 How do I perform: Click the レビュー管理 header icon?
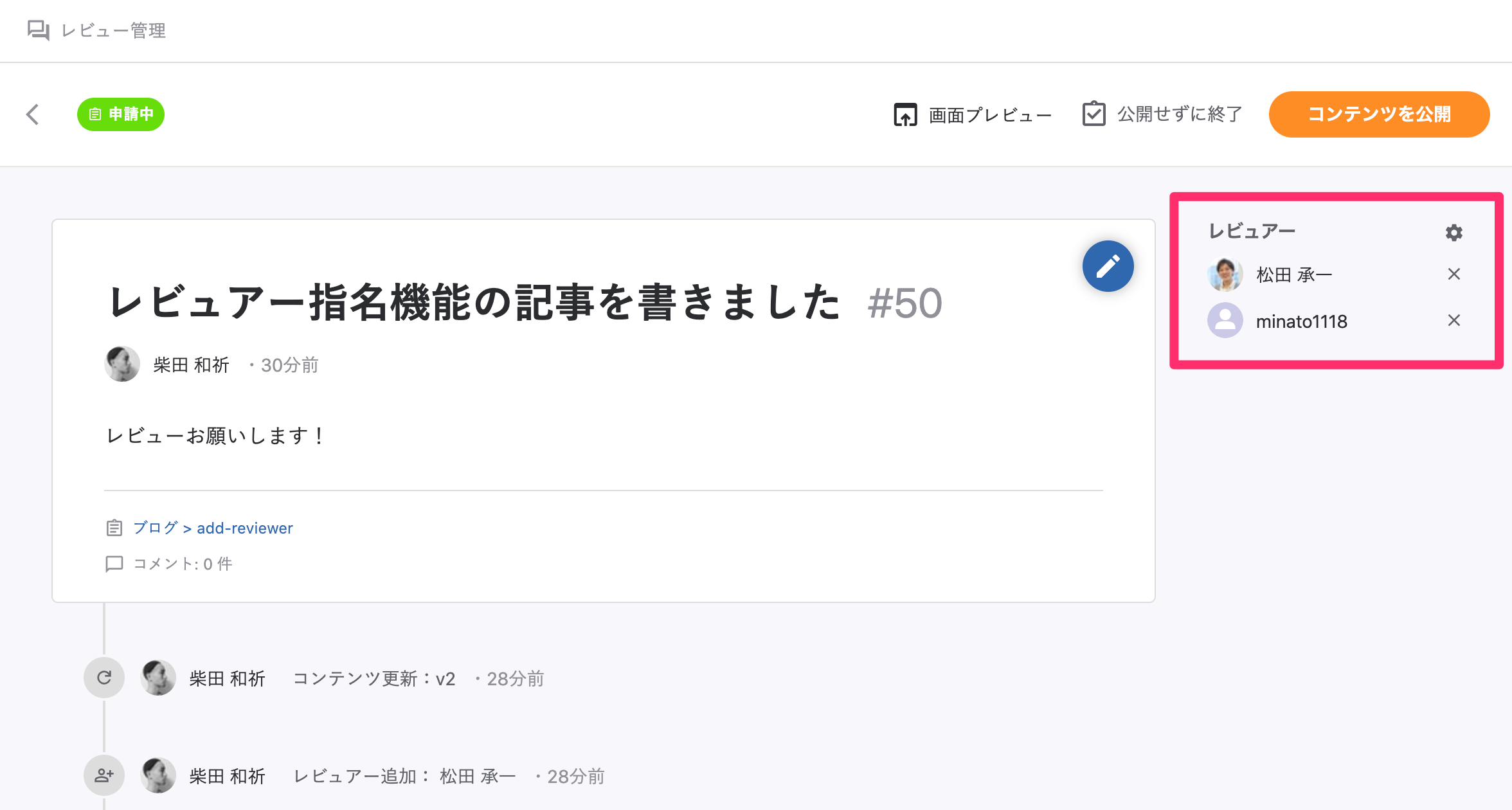(x=38, y=30)
